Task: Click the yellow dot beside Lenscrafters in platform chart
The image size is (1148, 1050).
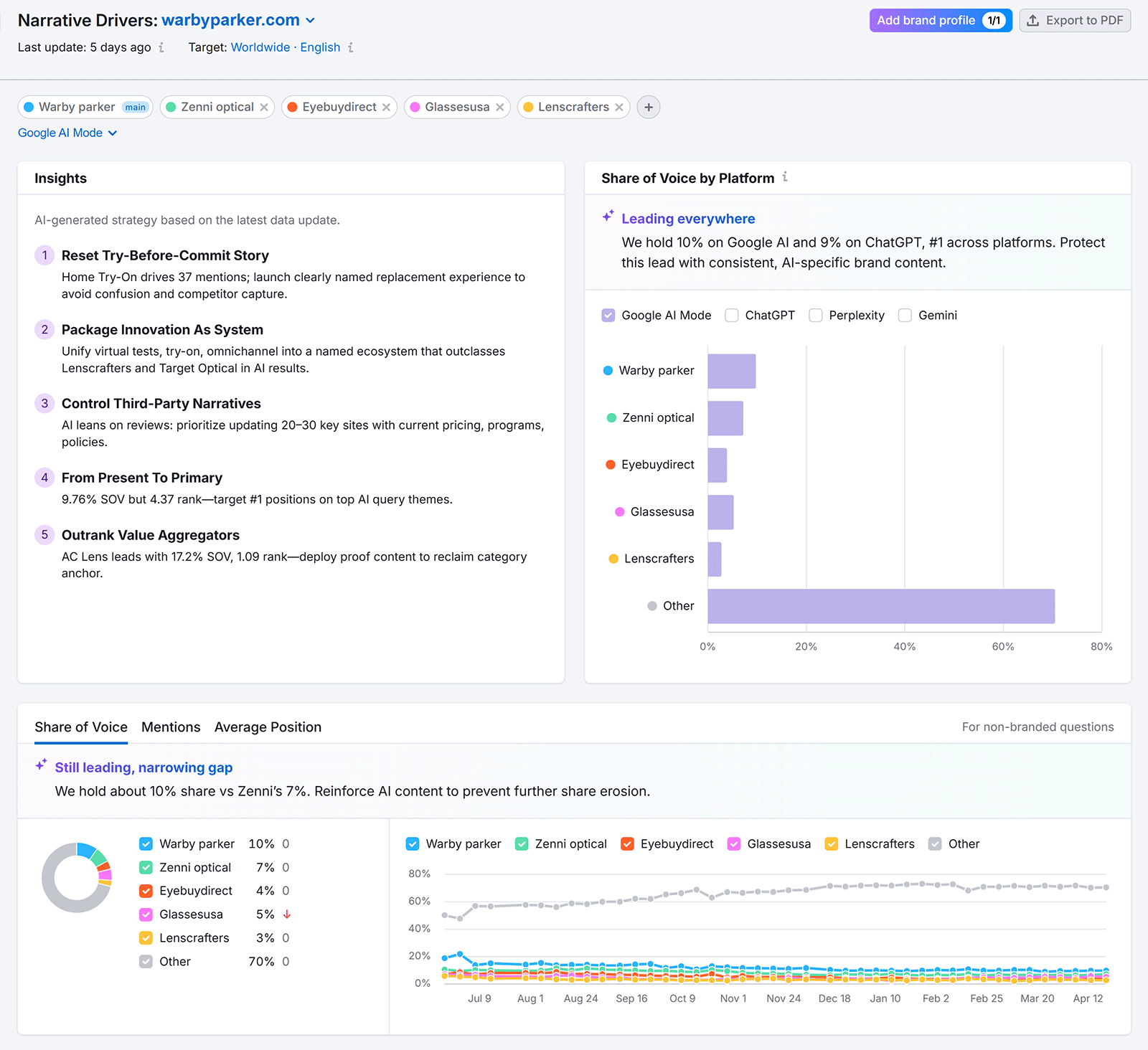Action: 613,559
